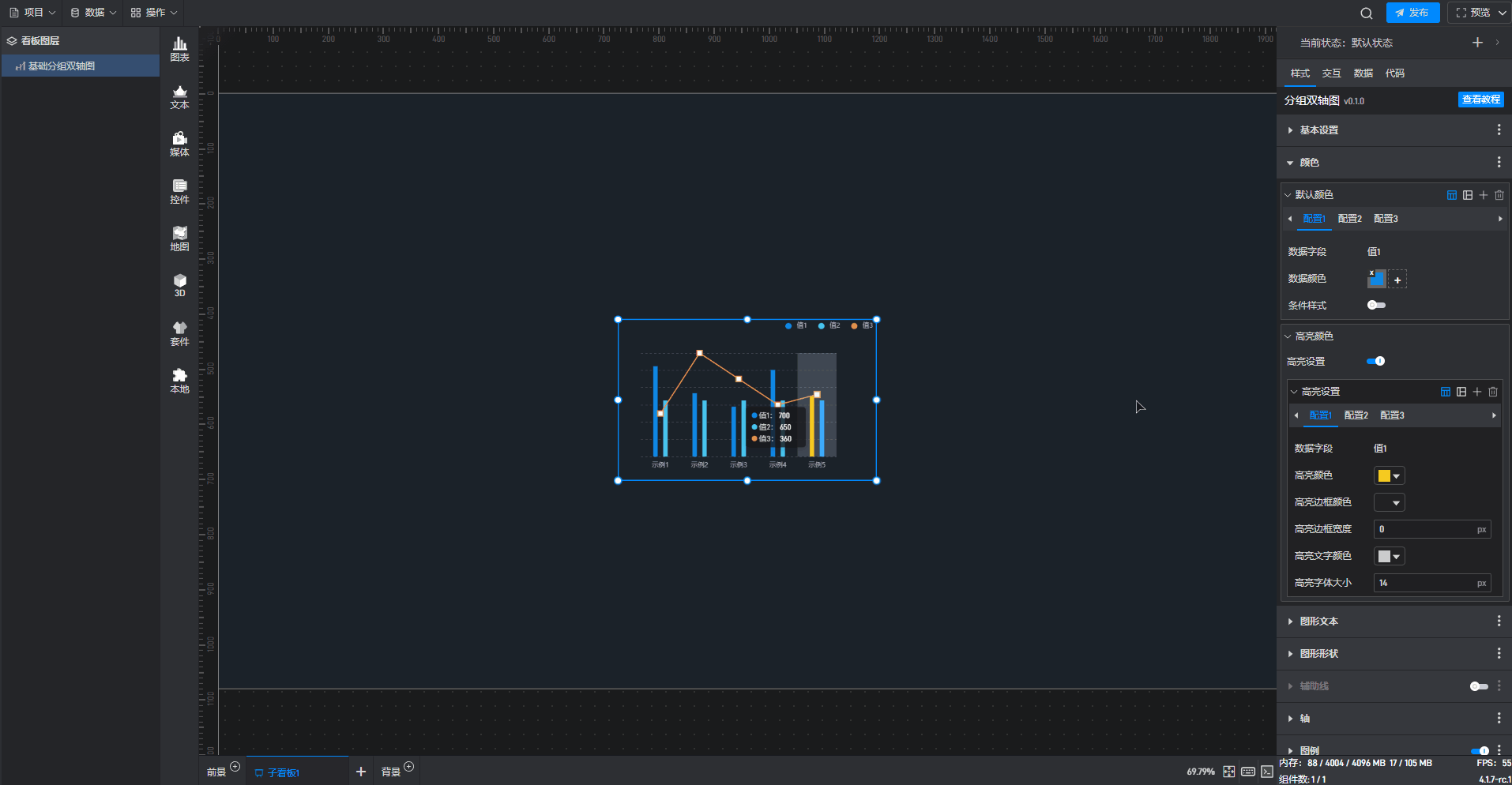Open the 文本 text components icon
Image resolution: width=1512 pixels, height=785 pixels.
[x=179, y=96]
